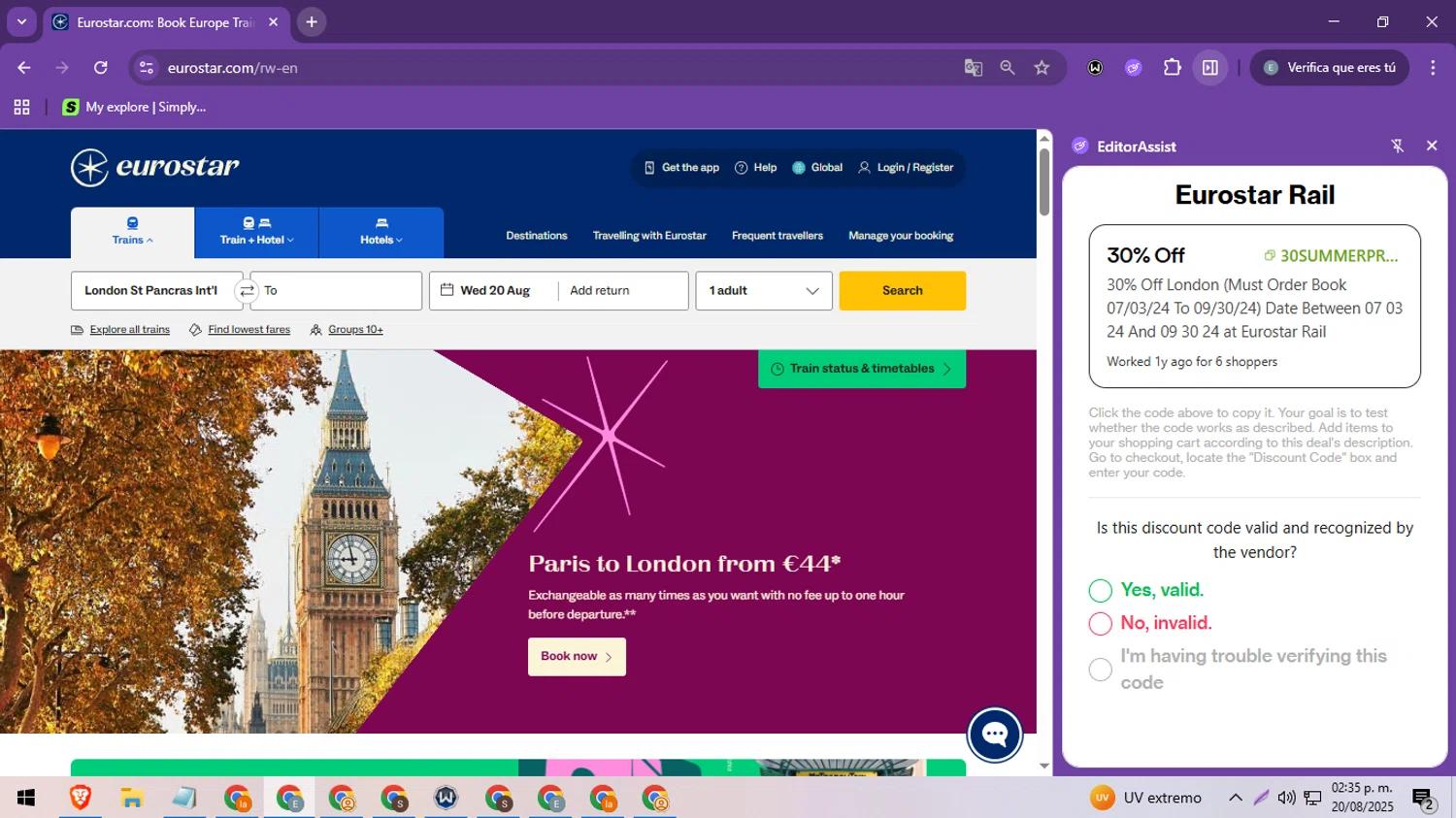Open the taskbar volume icon
This screenshot has width=1456, height=818.
(x=1286, y=798)
